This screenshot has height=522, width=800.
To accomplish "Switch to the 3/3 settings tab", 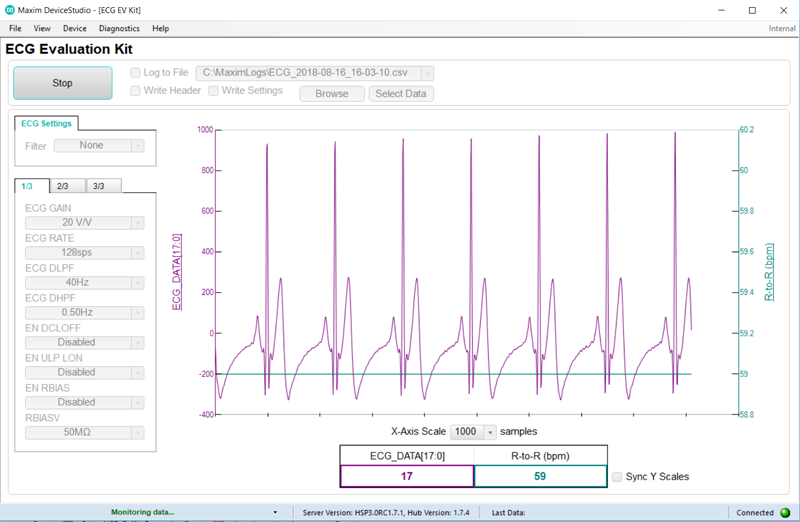I will click(x=101, y=186).
